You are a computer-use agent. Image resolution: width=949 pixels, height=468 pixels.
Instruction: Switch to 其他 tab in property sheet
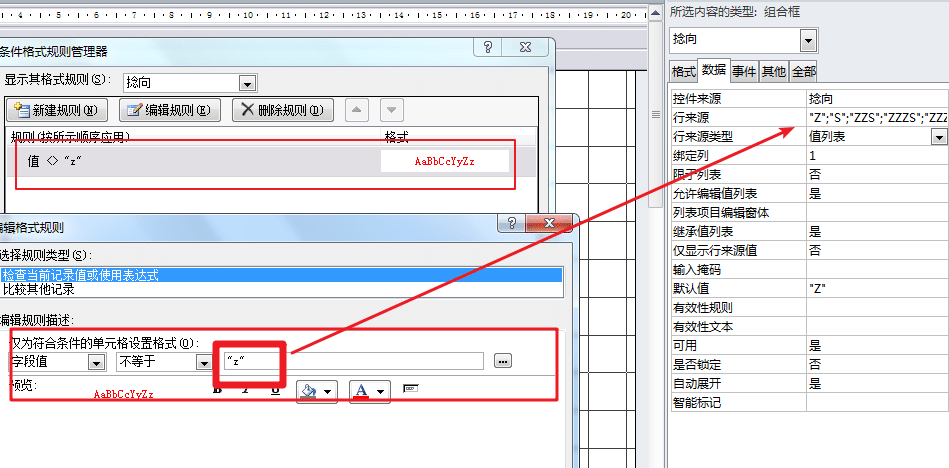click(773, 71)
